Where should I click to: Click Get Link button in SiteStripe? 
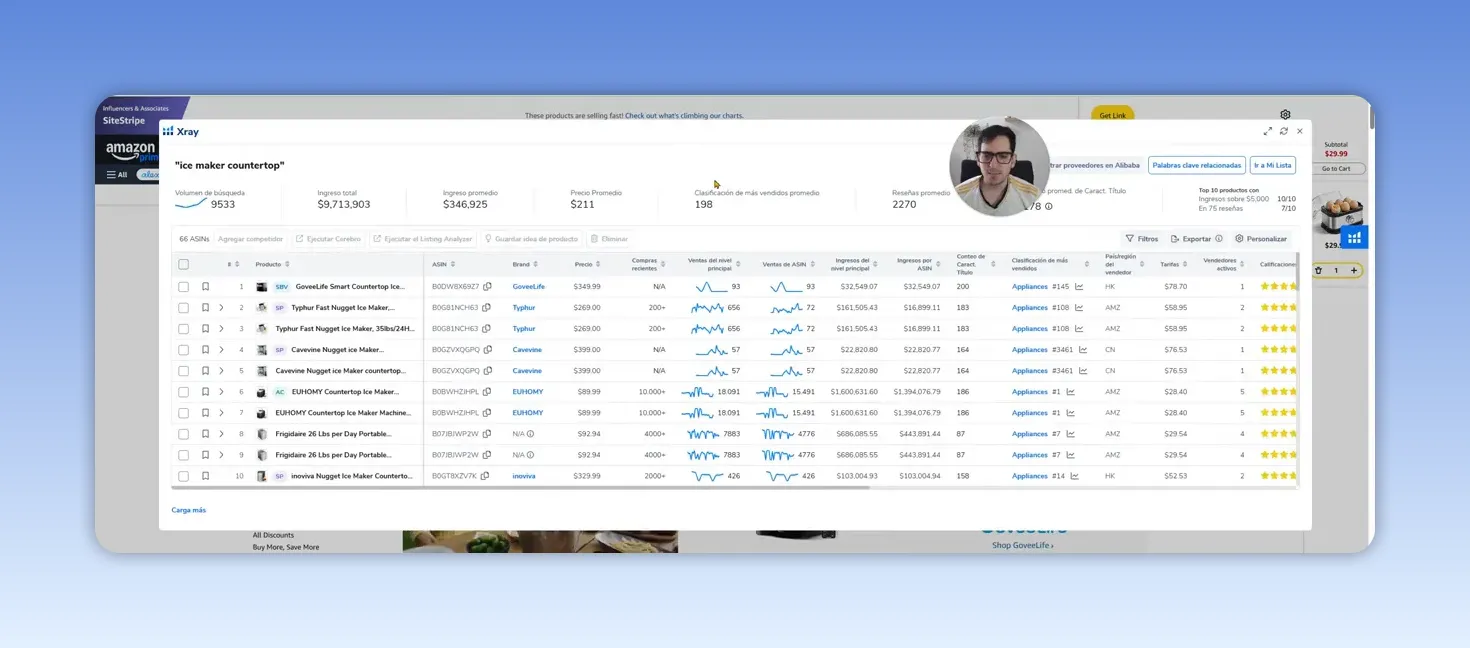1112,115
